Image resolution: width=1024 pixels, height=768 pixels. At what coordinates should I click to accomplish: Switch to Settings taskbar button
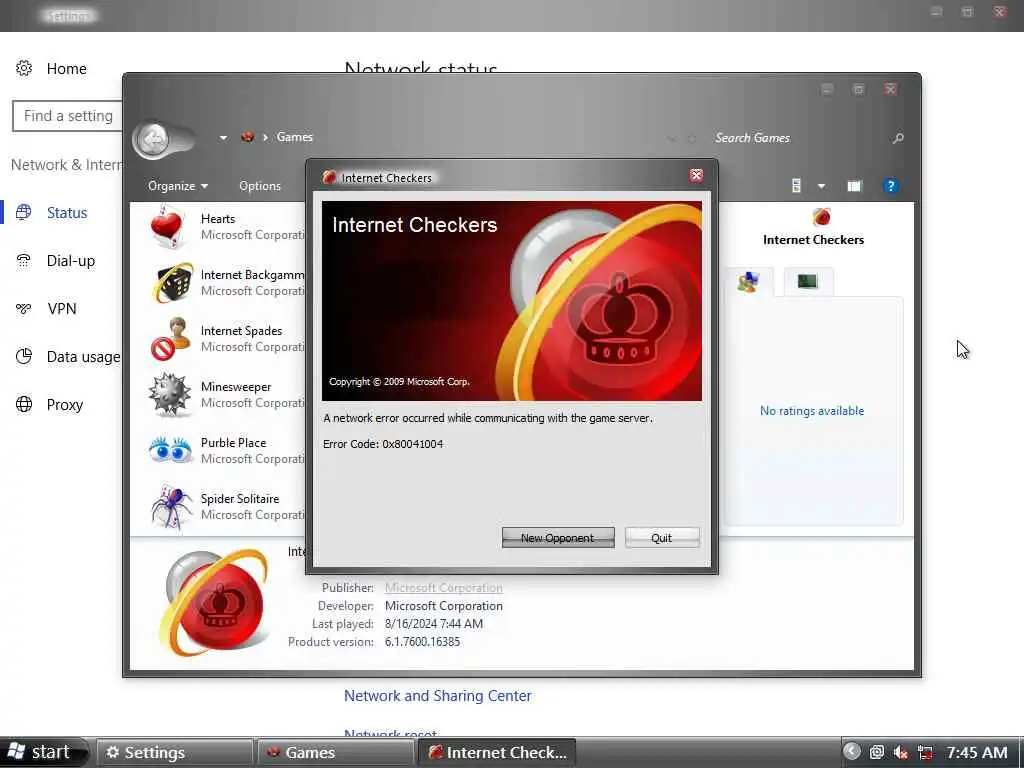coord(174,752)
